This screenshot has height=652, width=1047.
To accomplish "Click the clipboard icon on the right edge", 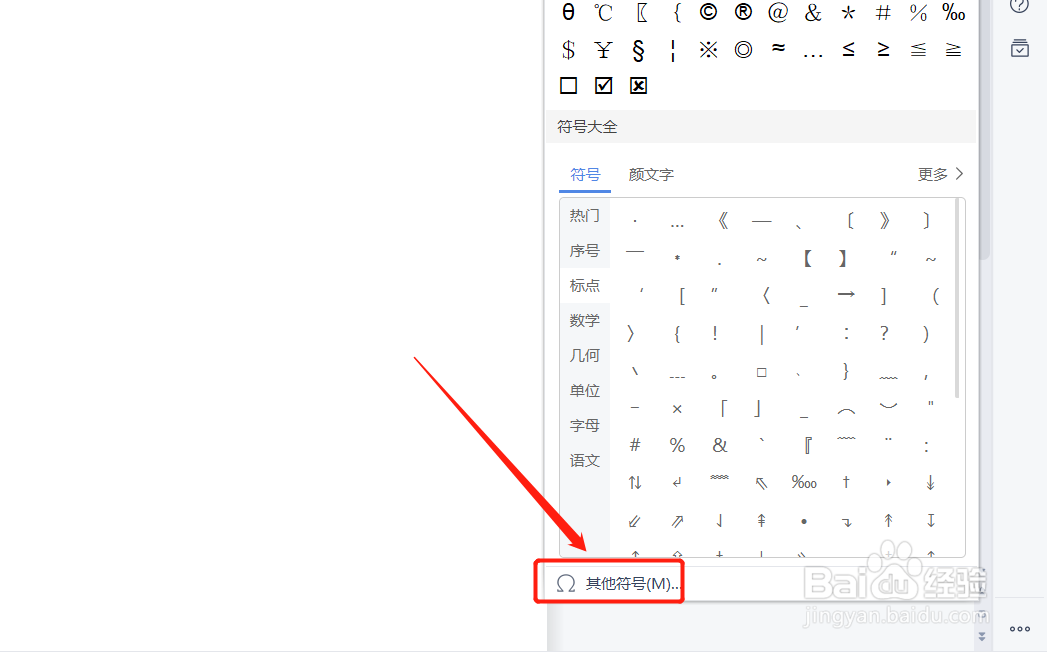I will (x=1020, y=47).
